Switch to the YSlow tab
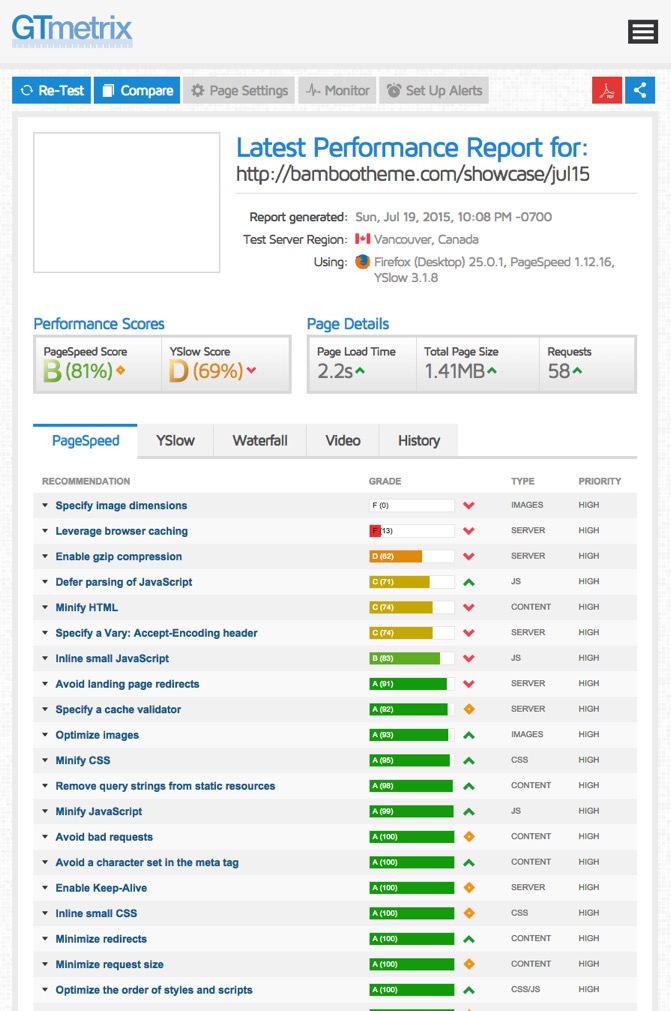Image resolution: width=671 pixels, height=1011 pixels. point(175,440)
